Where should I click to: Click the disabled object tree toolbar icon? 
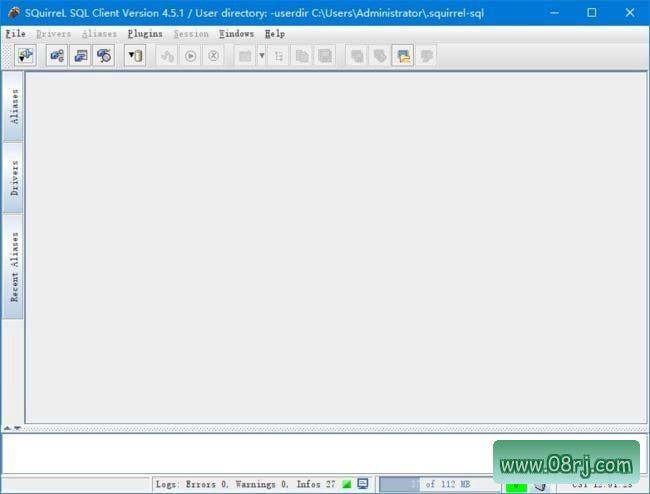279,56
